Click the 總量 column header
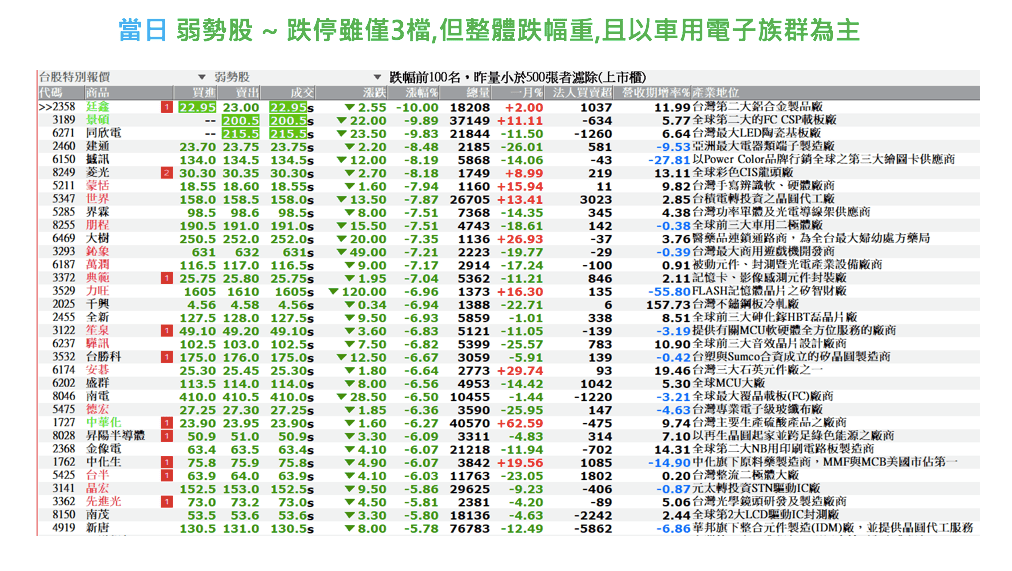This screenshot has width=1012, height=571. 477,92
